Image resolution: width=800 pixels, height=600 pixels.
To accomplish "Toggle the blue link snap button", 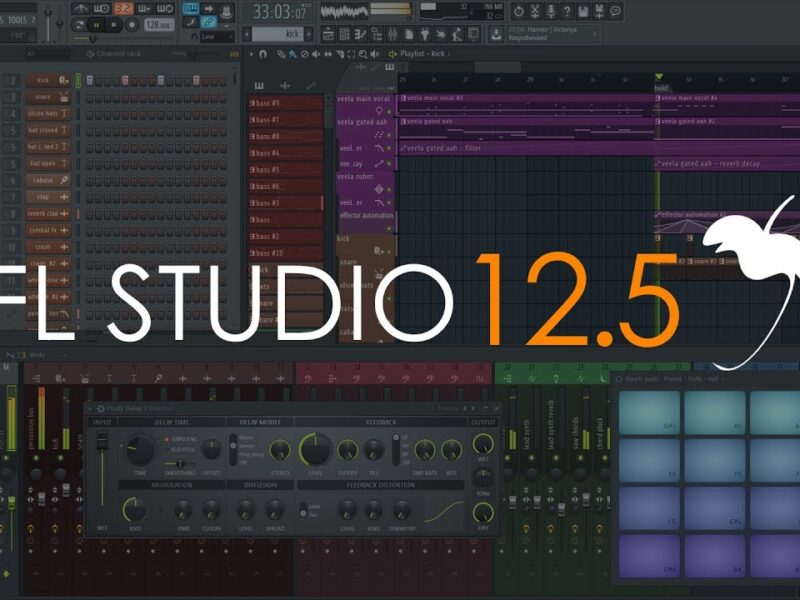I will pyautogui.click(x=208, y=22).
